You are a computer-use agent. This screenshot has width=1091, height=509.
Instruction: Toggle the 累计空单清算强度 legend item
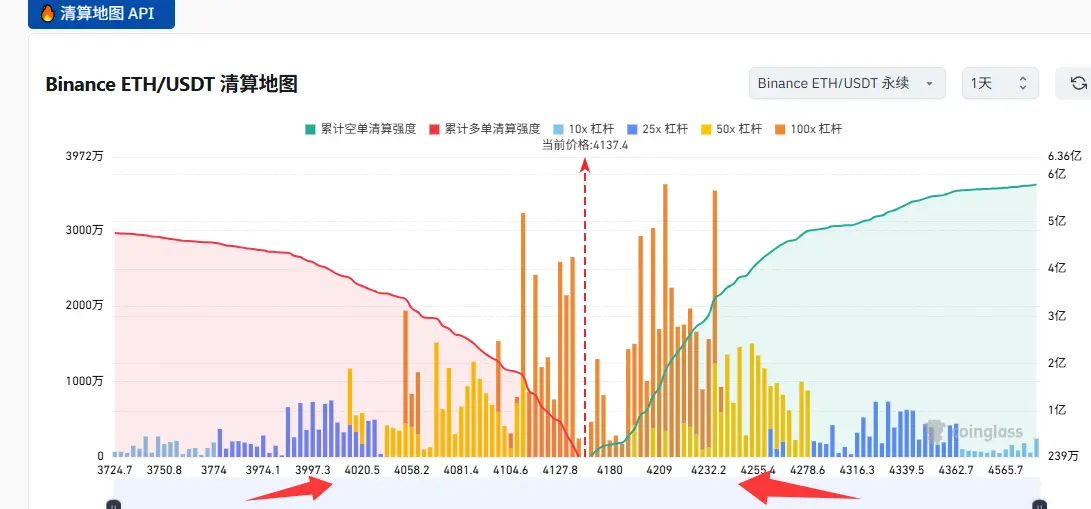pyautogui.click(x=360, y=129)
